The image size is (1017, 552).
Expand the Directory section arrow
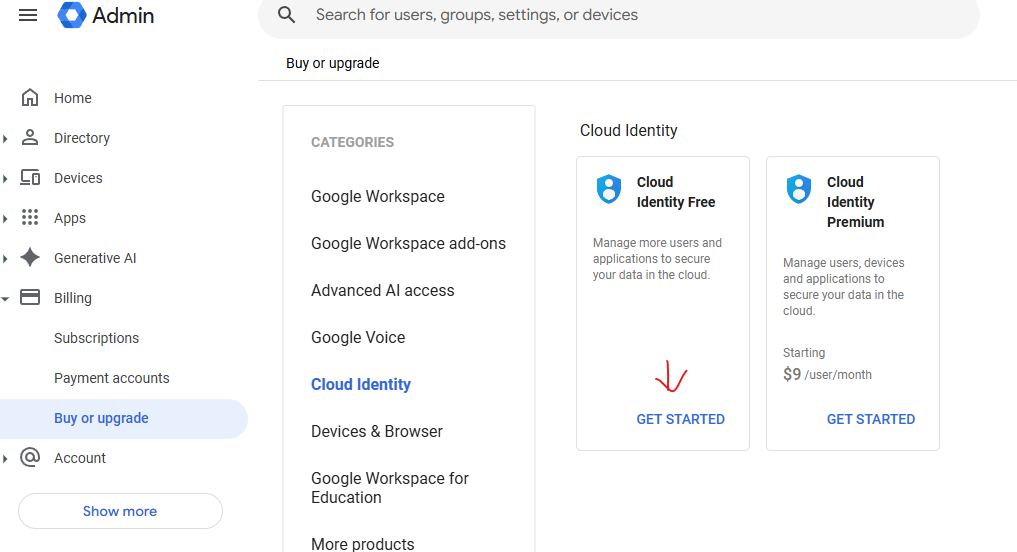[x=6, y=138]
